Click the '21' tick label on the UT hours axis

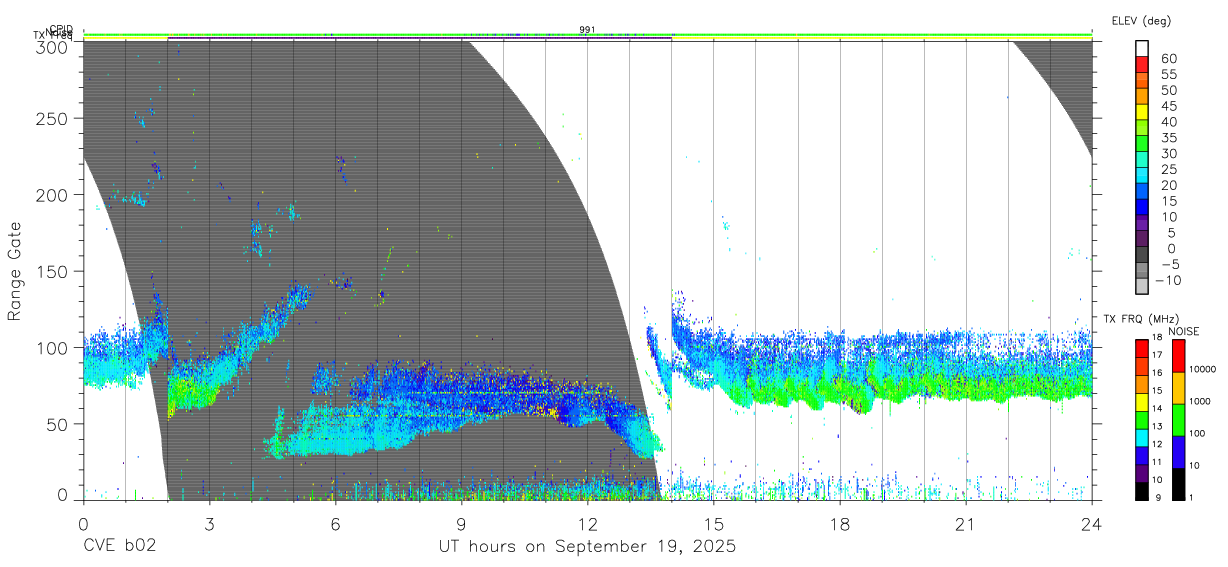pyautogui.click(x=965, y=524)
